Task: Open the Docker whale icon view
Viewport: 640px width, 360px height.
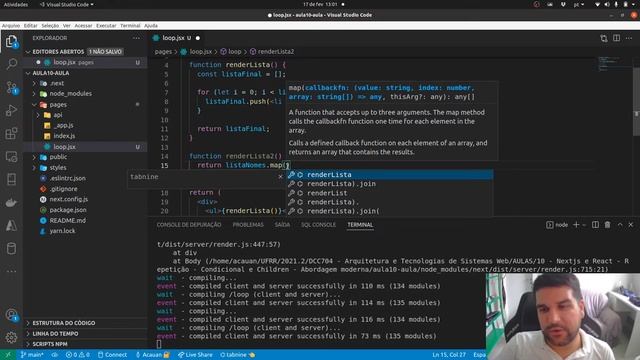Action: point(11,202)
